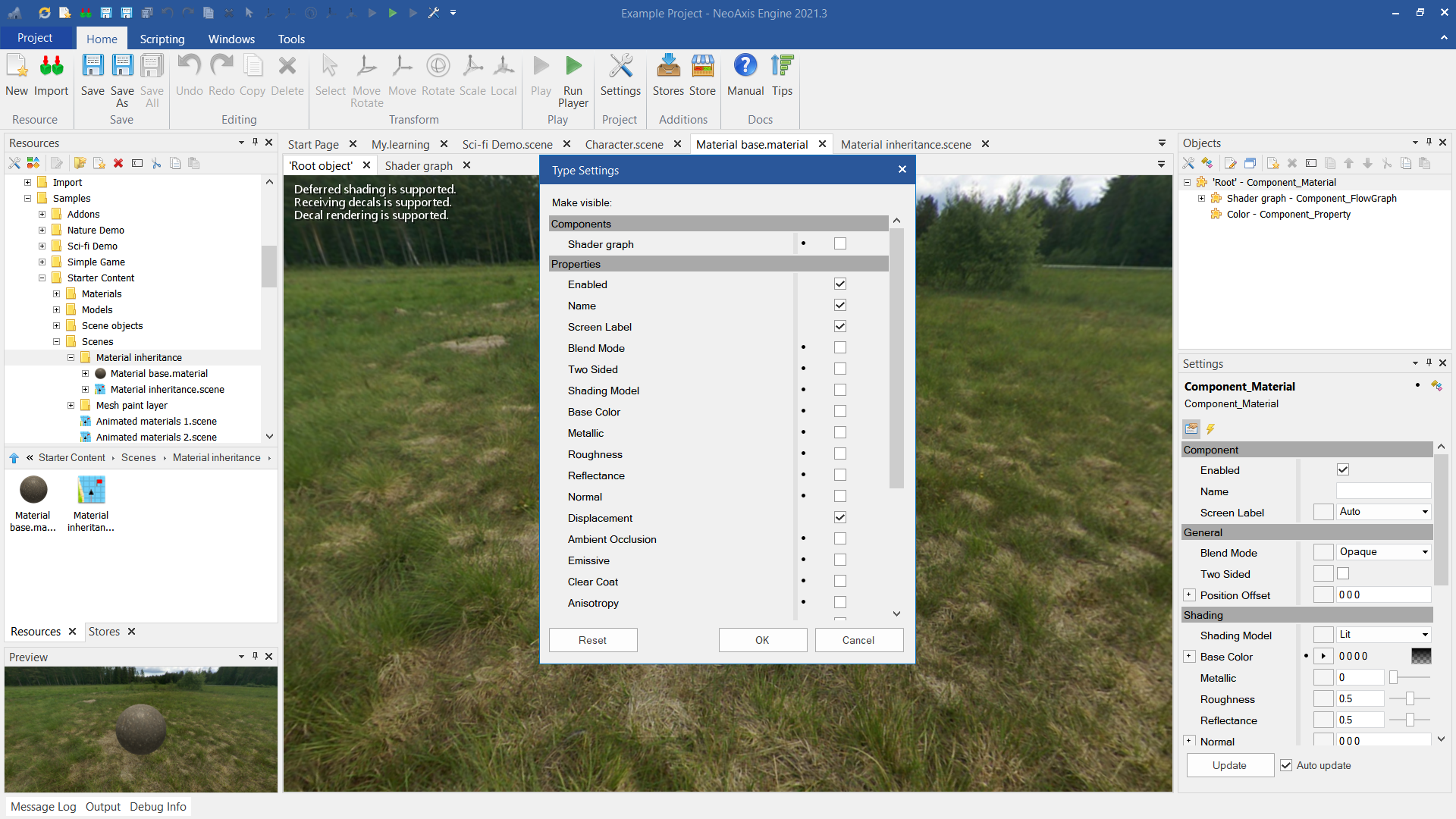The height and width of the screenshot is (819, 1456).
Task: Enable the Blend Mode visibility checkbox
Action: 839,348
